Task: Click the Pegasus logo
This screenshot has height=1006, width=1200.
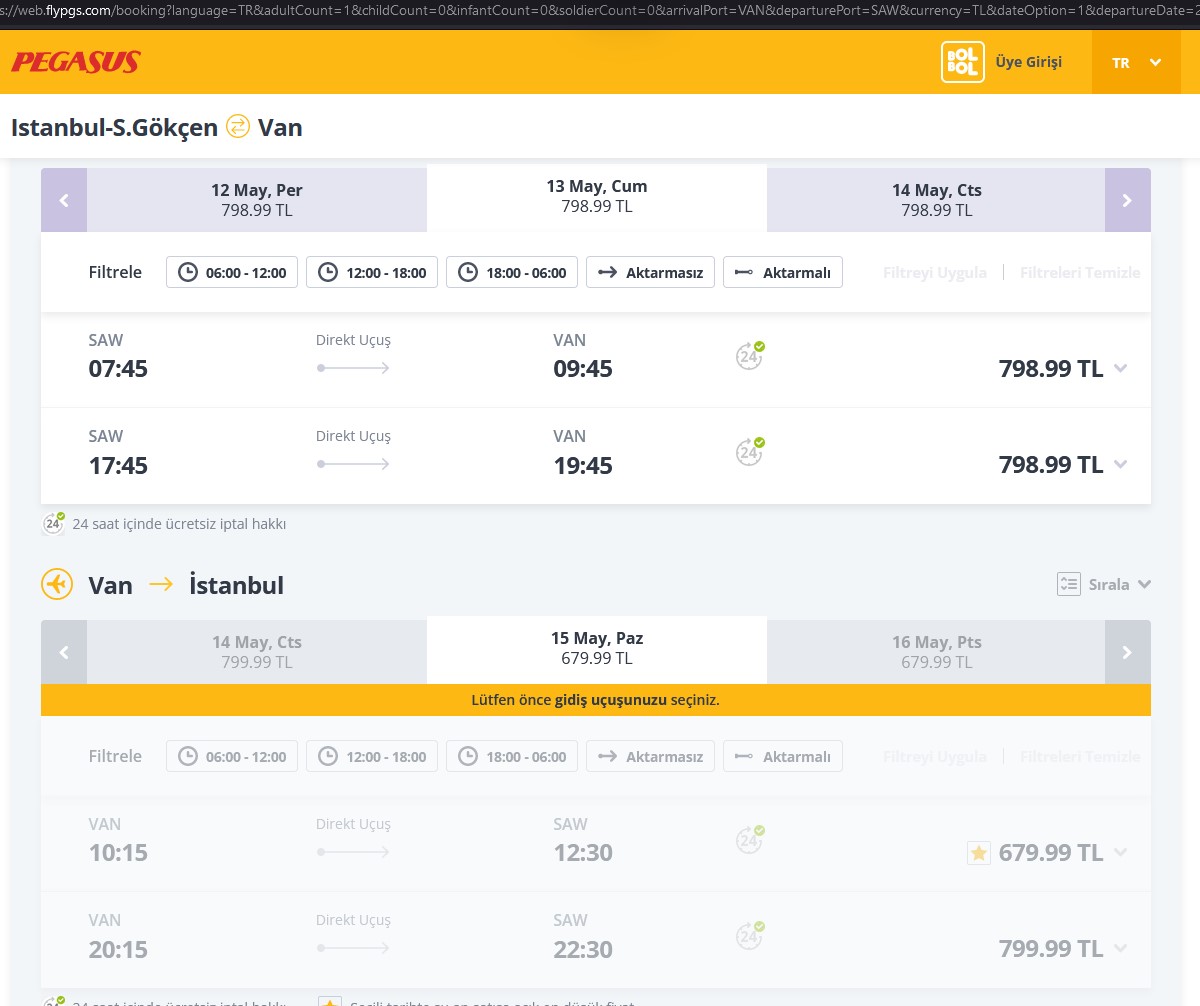Action: [75, 62]
